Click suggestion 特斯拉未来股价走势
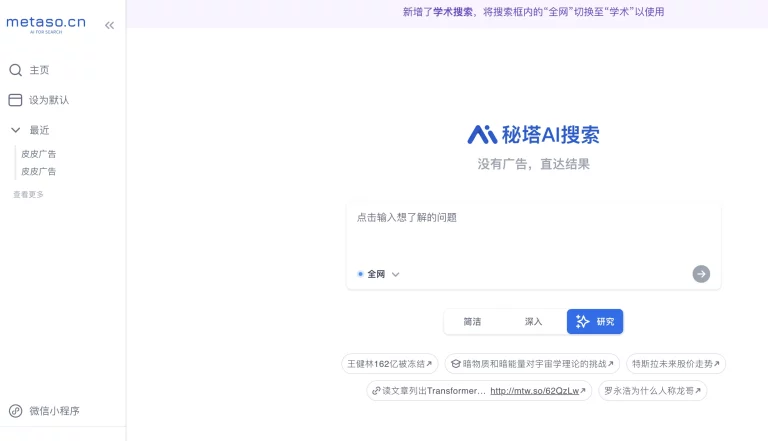The height and width of the screenshot is (441, 768). (676, 364)
